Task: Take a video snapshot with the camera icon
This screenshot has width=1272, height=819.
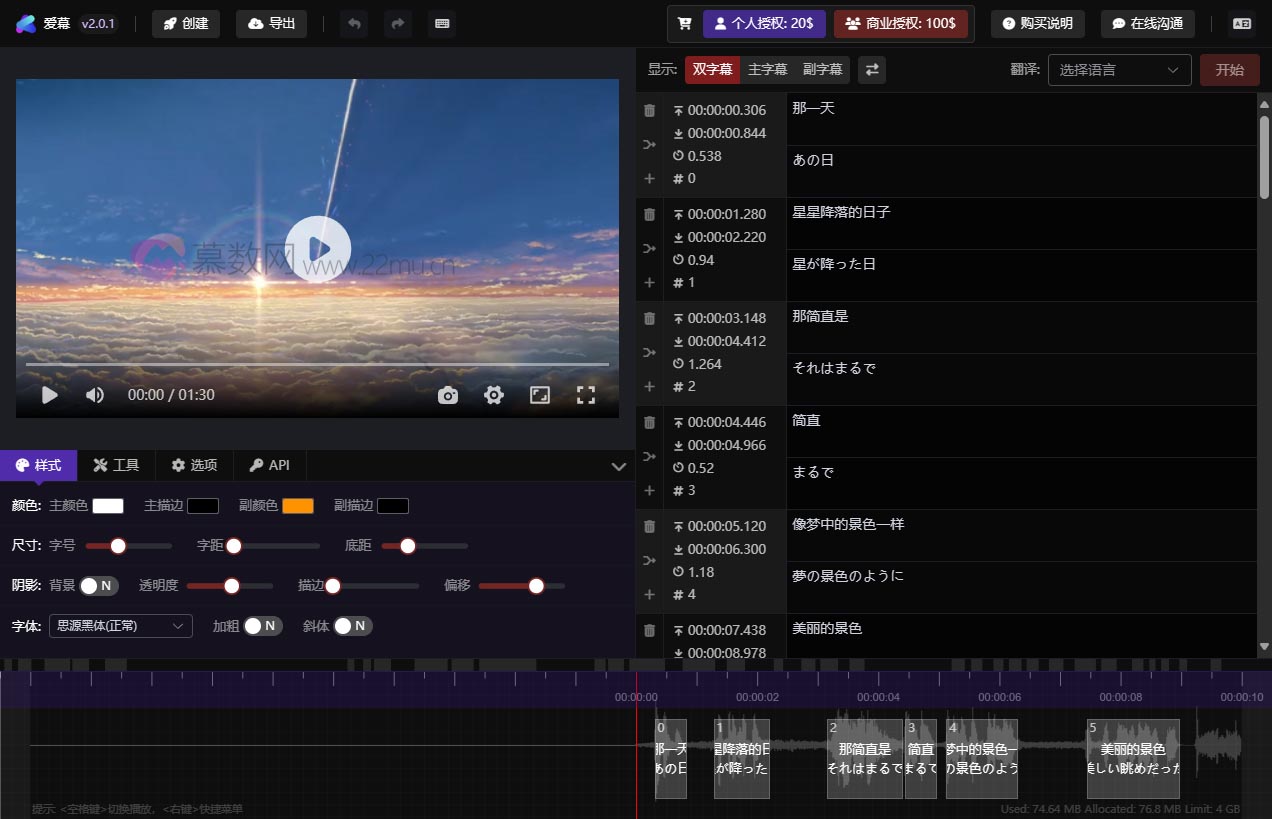Action: [447, 395]
